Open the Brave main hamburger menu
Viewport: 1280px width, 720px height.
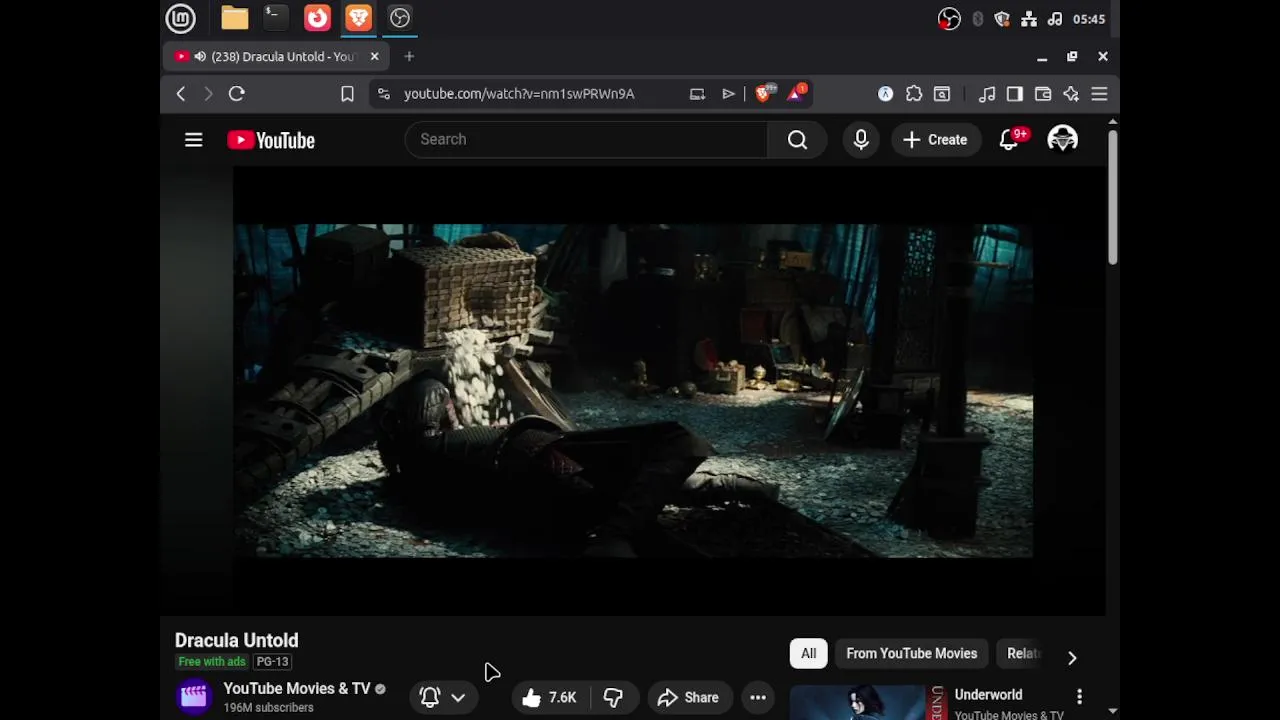point(1099,94)
